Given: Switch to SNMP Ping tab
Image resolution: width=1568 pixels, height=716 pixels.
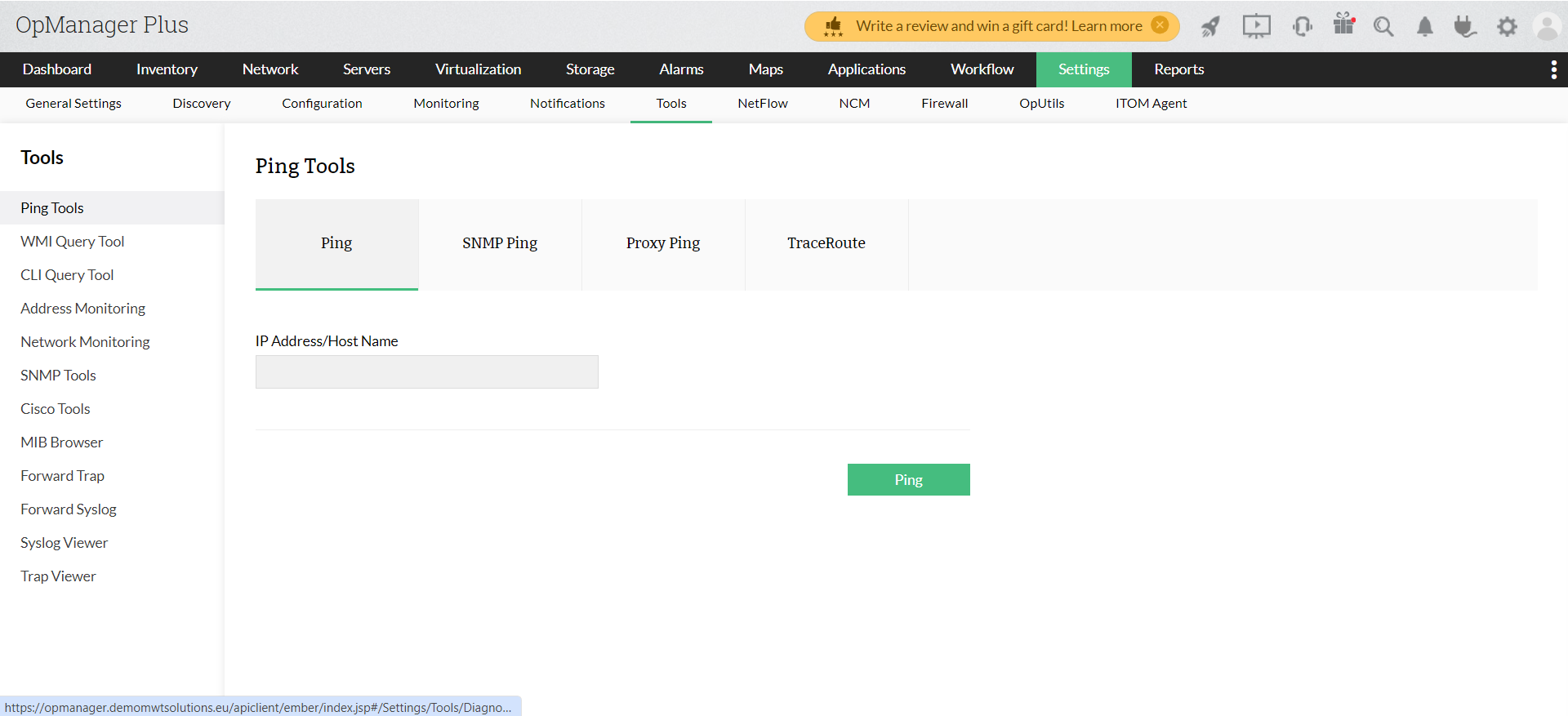Looking at the screenshot, I should (x=500, y=244).
